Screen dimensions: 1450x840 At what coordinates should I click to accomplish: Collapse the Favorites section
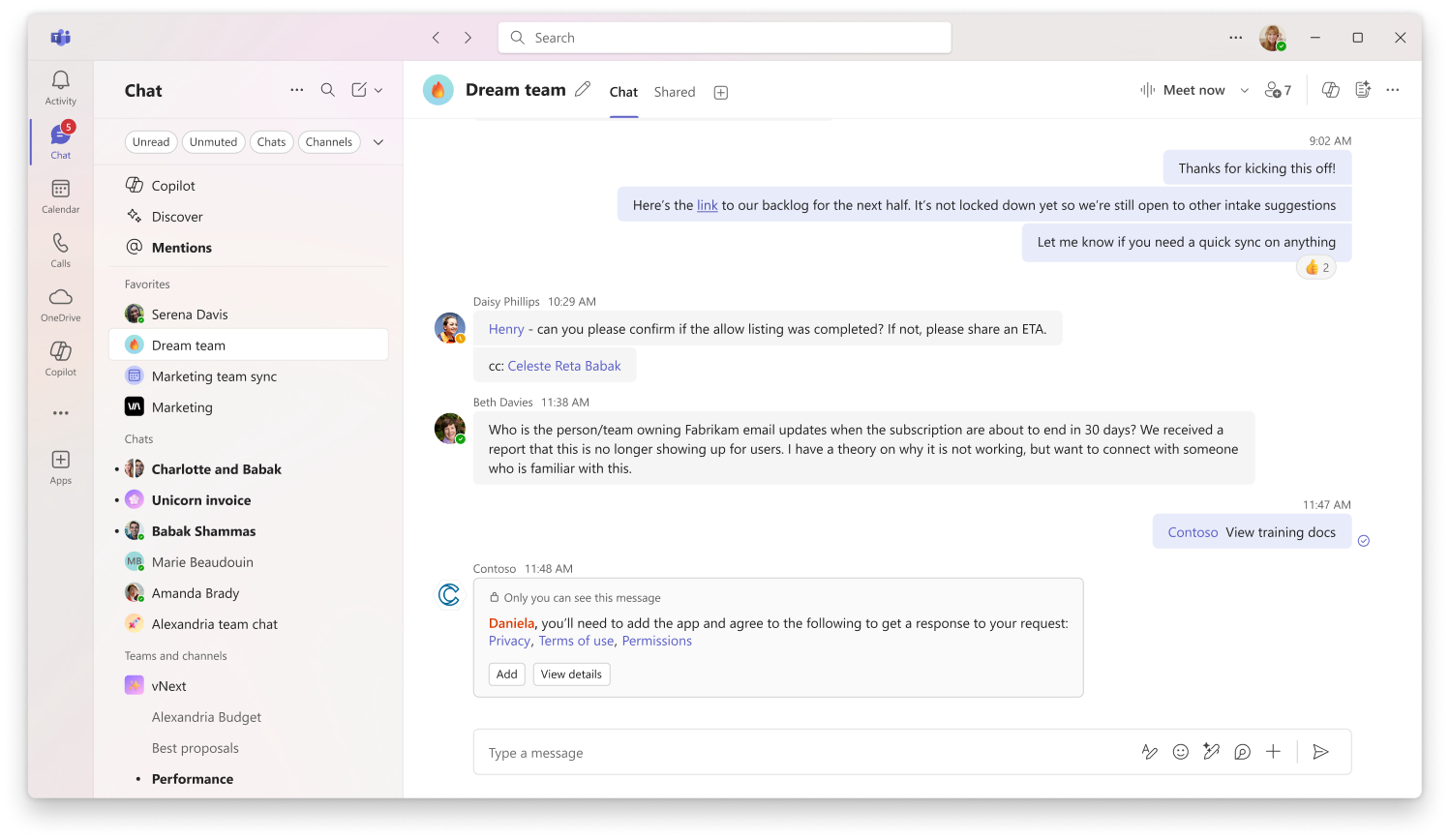147,285
